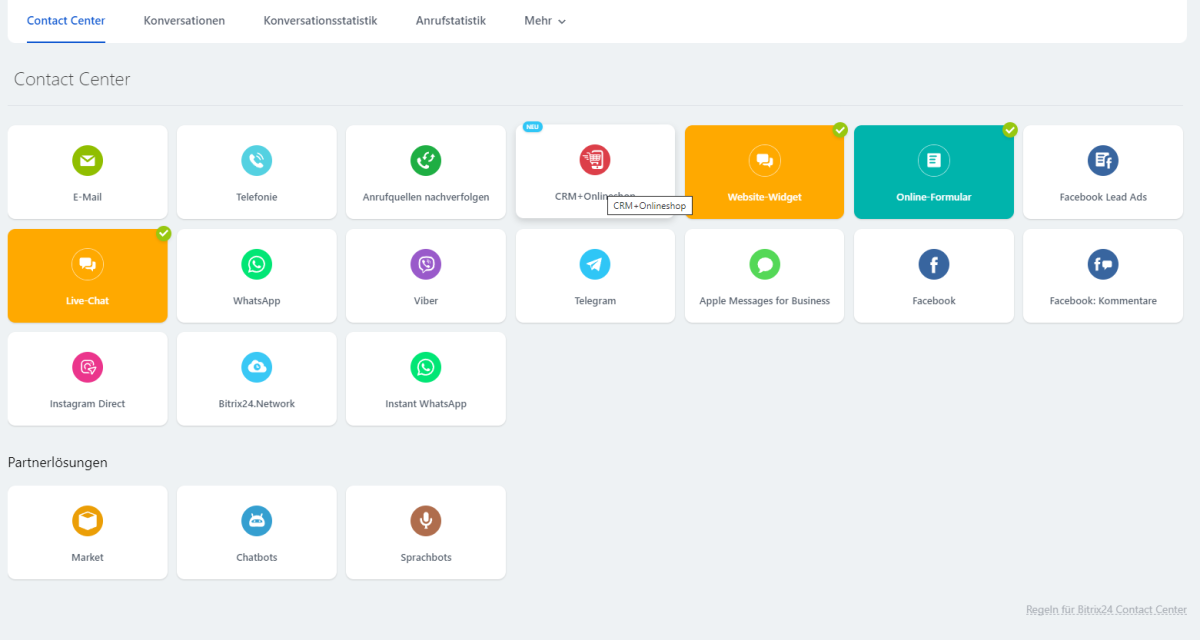Click the Bitrix24.Network cloud icon
Viewport: 1200px width, 640px height.
pos(257,367)
